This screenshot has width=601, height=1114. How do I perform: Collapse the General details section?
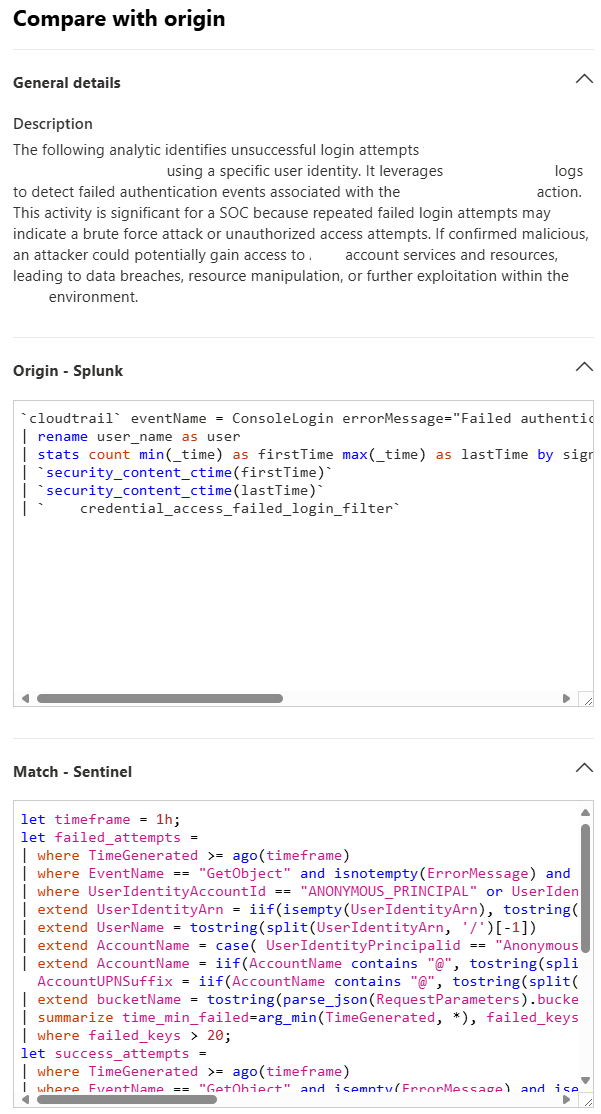coord(584,76)
